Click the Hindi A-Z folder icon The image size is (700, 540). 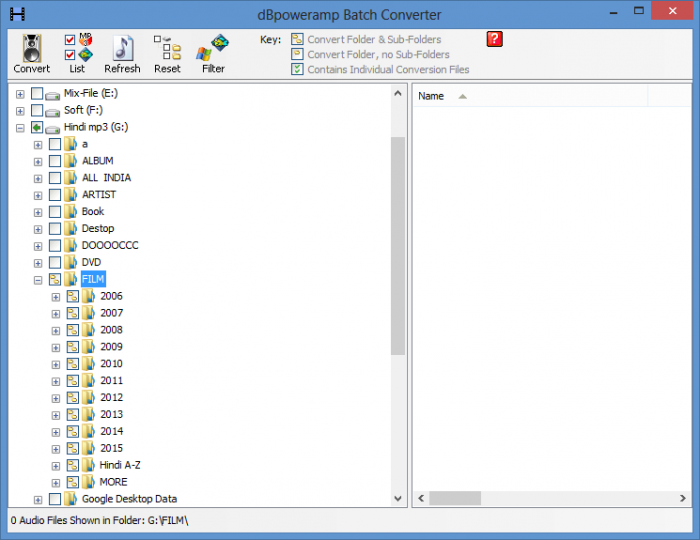(89, 465)
